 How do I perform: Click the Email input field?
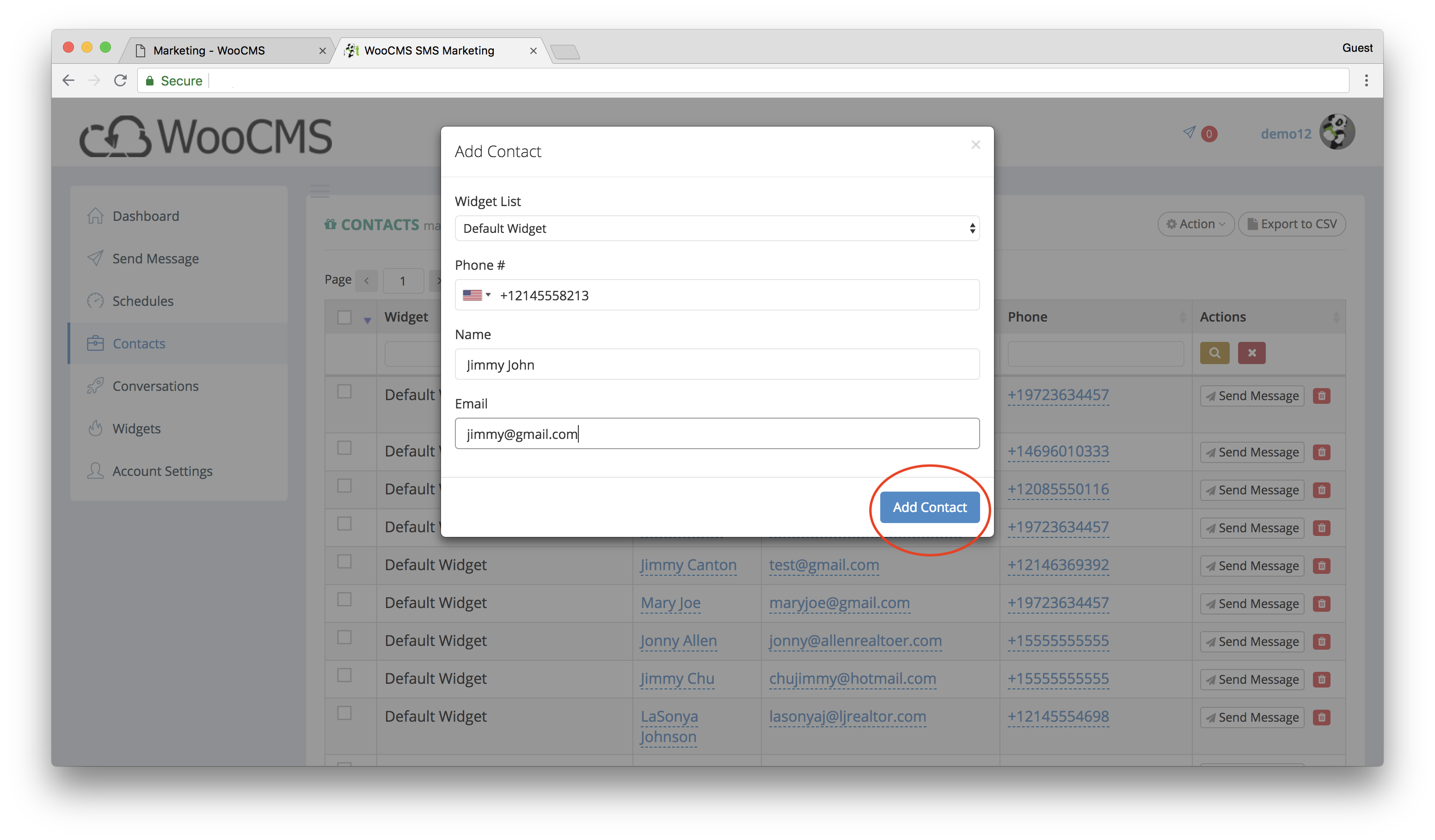click(x=716, y=433)
